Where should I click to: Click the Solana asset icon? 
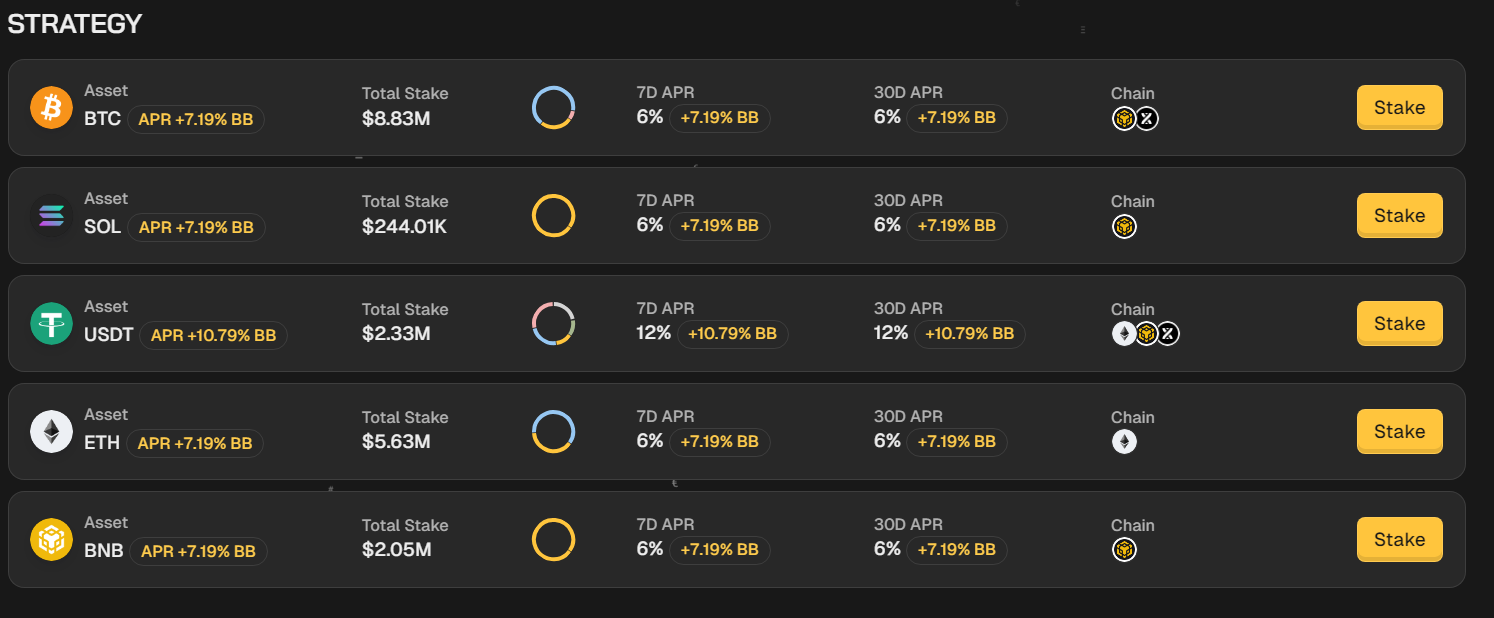[52, 215]
